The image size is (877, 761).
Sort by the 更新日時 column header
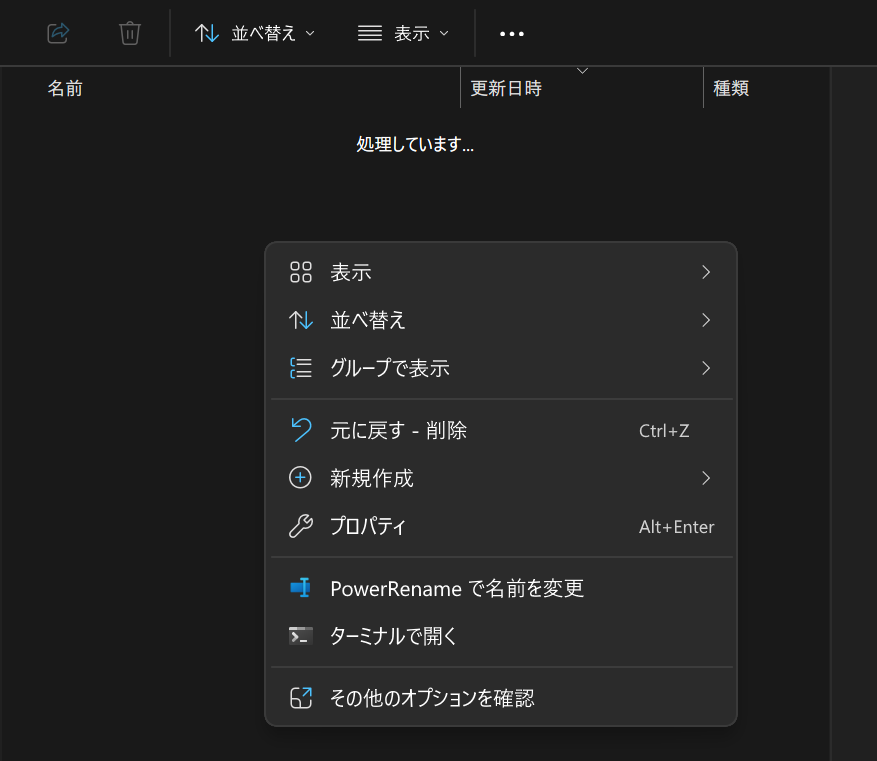click(506, 88)
